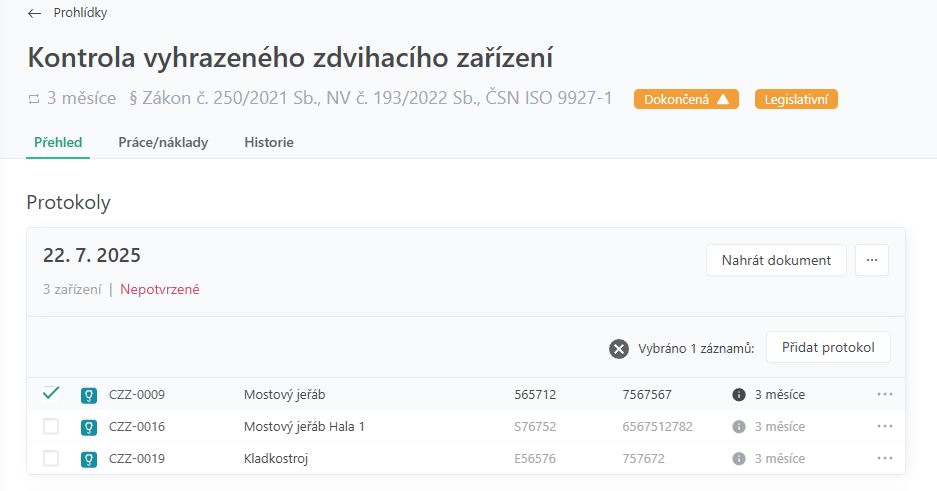Click the device icon for CZZ-0016
Screen dimensions: 937x491
click(x=88, y=427)
